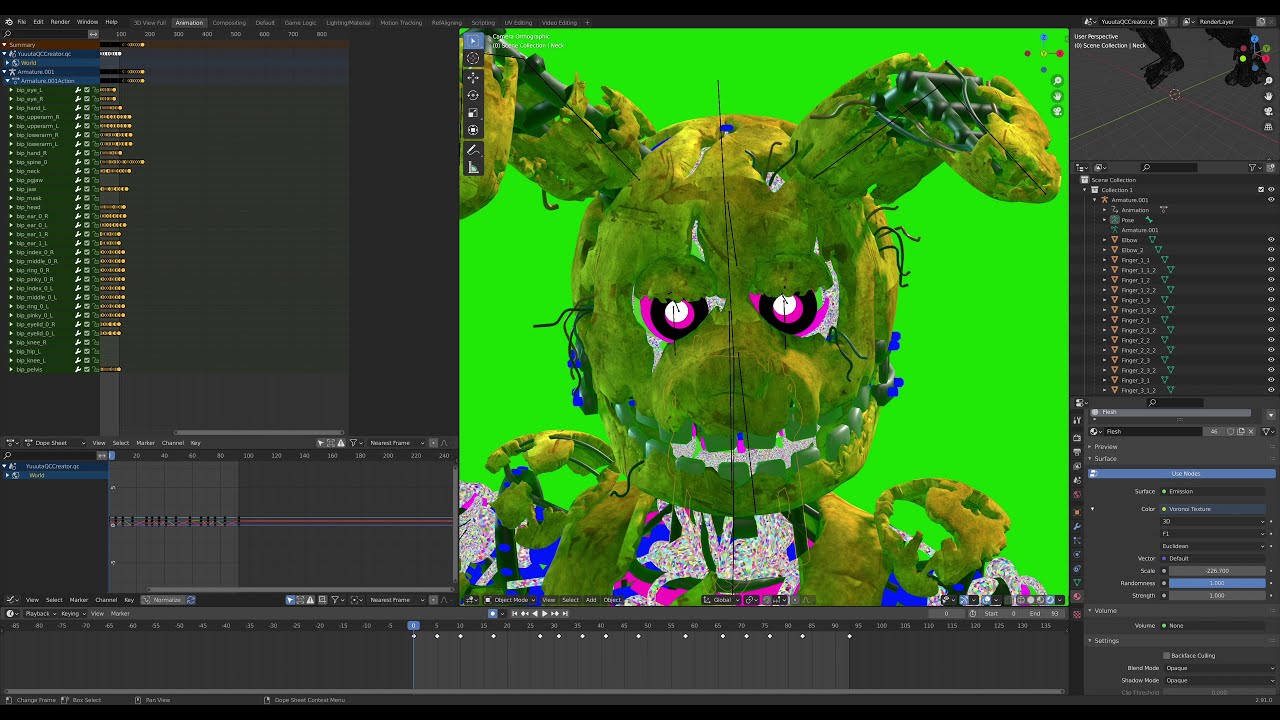This screenshot has height=720, width=1280.
Task: Collapse the Summary row in dope sheet
Action: click(x=4, y=45)
